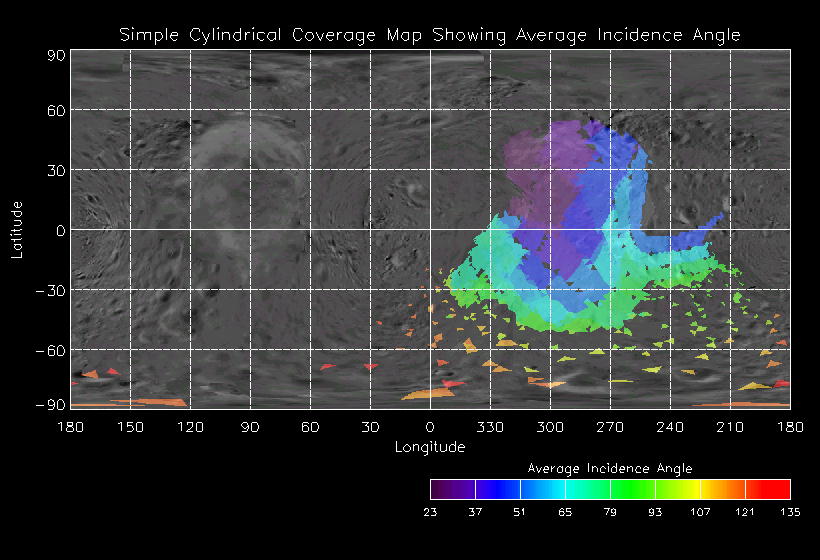
Task: Click latitude tick label -30
Action: 51,290
